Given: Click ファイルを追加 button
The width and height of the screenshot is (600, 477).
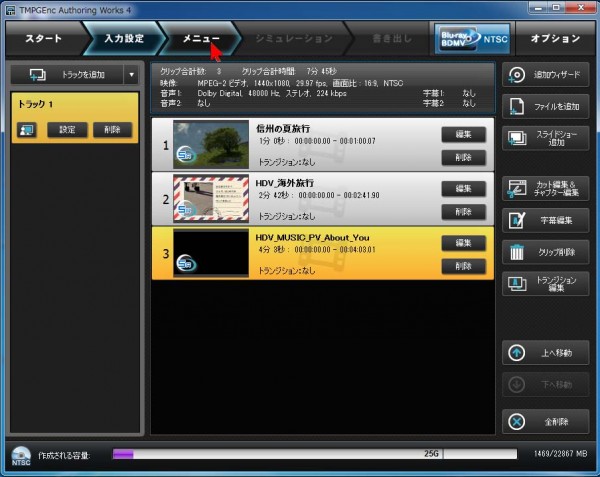Looking at the screenshot, I should pos(545,106).
